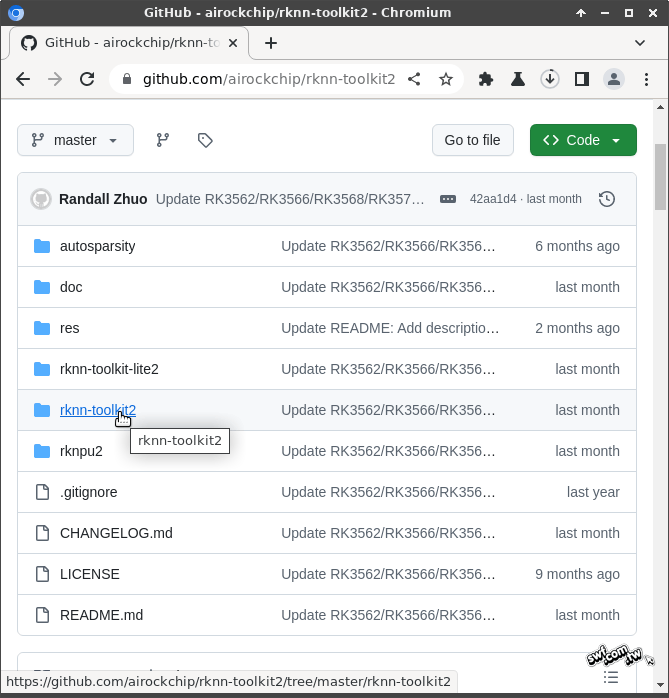The width and height of the screenshot is (669, 698).
Task: Open the Chromium three-dot menu
Action: [x=646, y=79]
